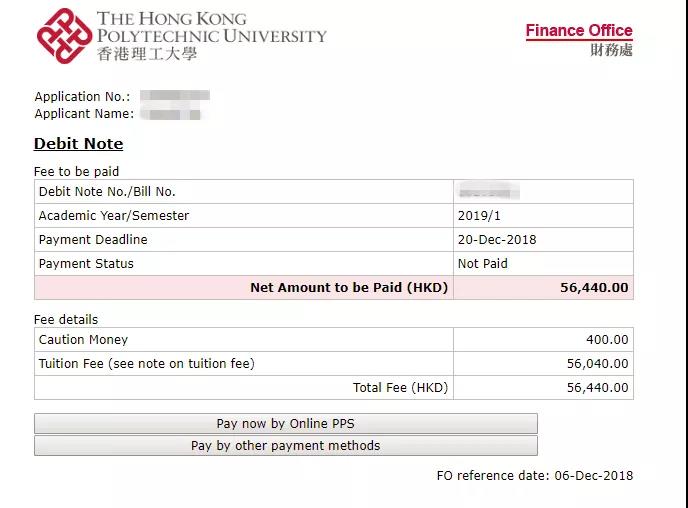Viewport: 688px width, 508px height.
Task: Click the Tuition Fee row label
Action: (147, 364)
